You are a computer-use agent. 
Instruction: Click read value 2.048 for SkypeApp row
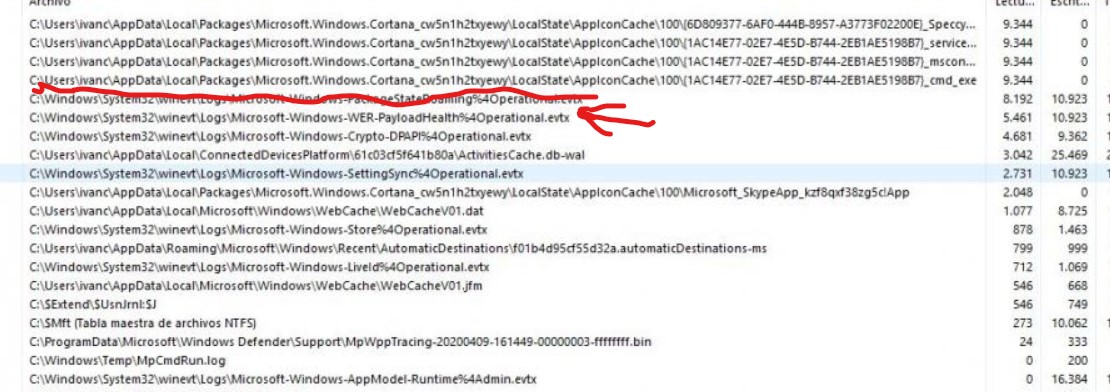click(1017, 192)
